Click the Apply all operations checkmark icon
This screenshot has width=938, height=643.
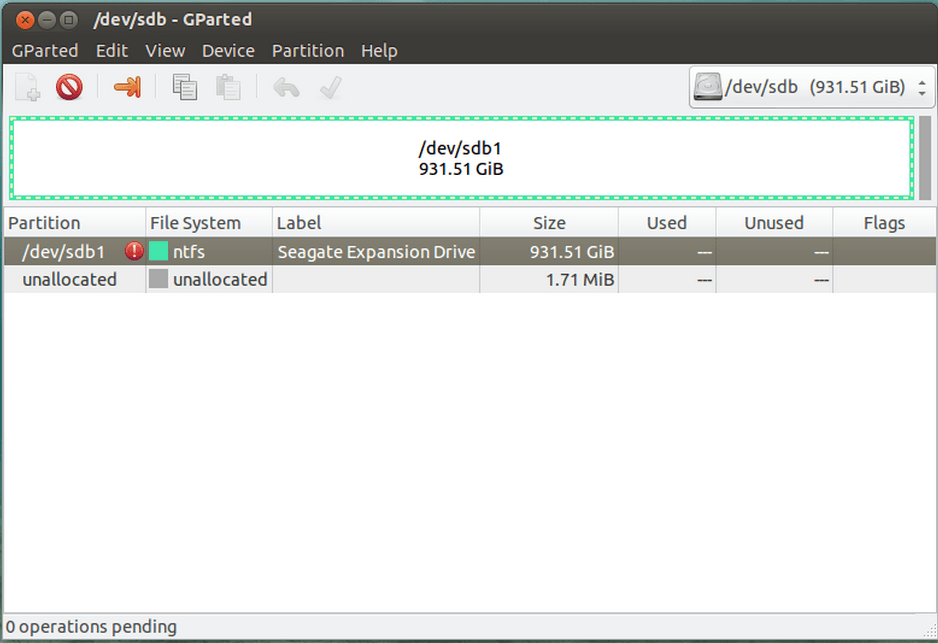[330, 88]
